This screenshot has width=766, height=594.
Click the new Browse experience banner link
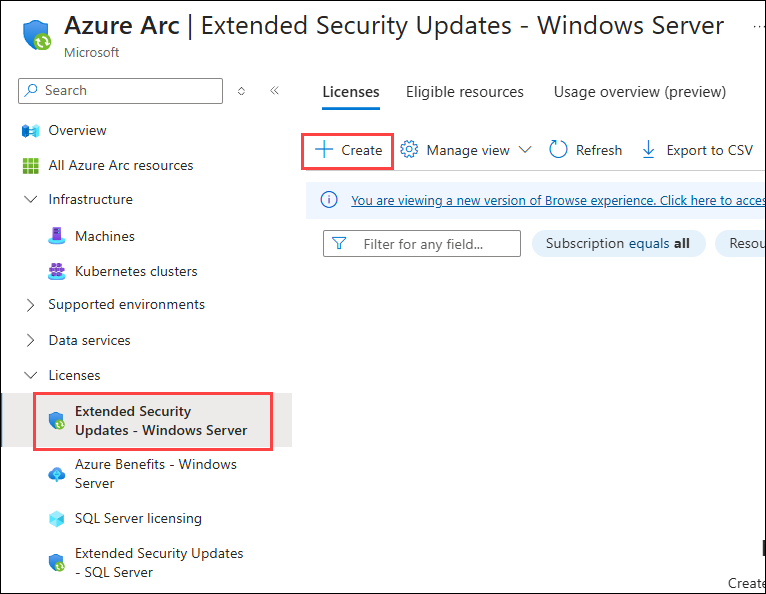(x=557, y=200)
